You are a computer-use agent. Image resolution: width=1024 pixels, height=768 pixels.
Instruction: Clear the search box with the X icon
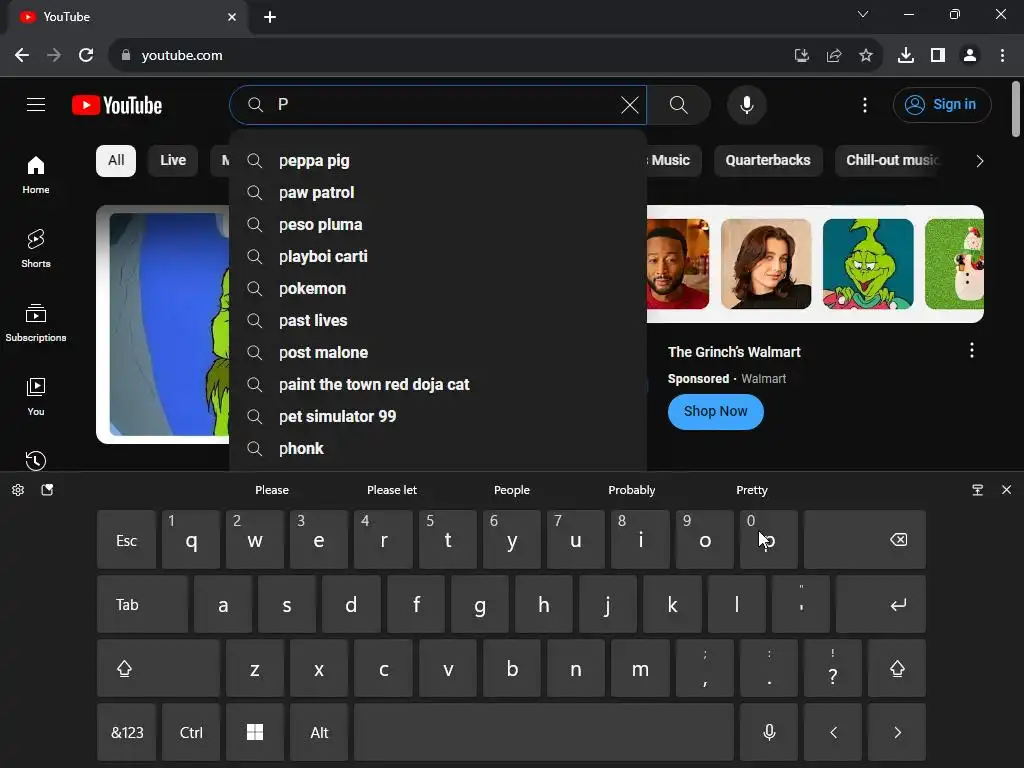pyautogui.click(x=630, y=104)
